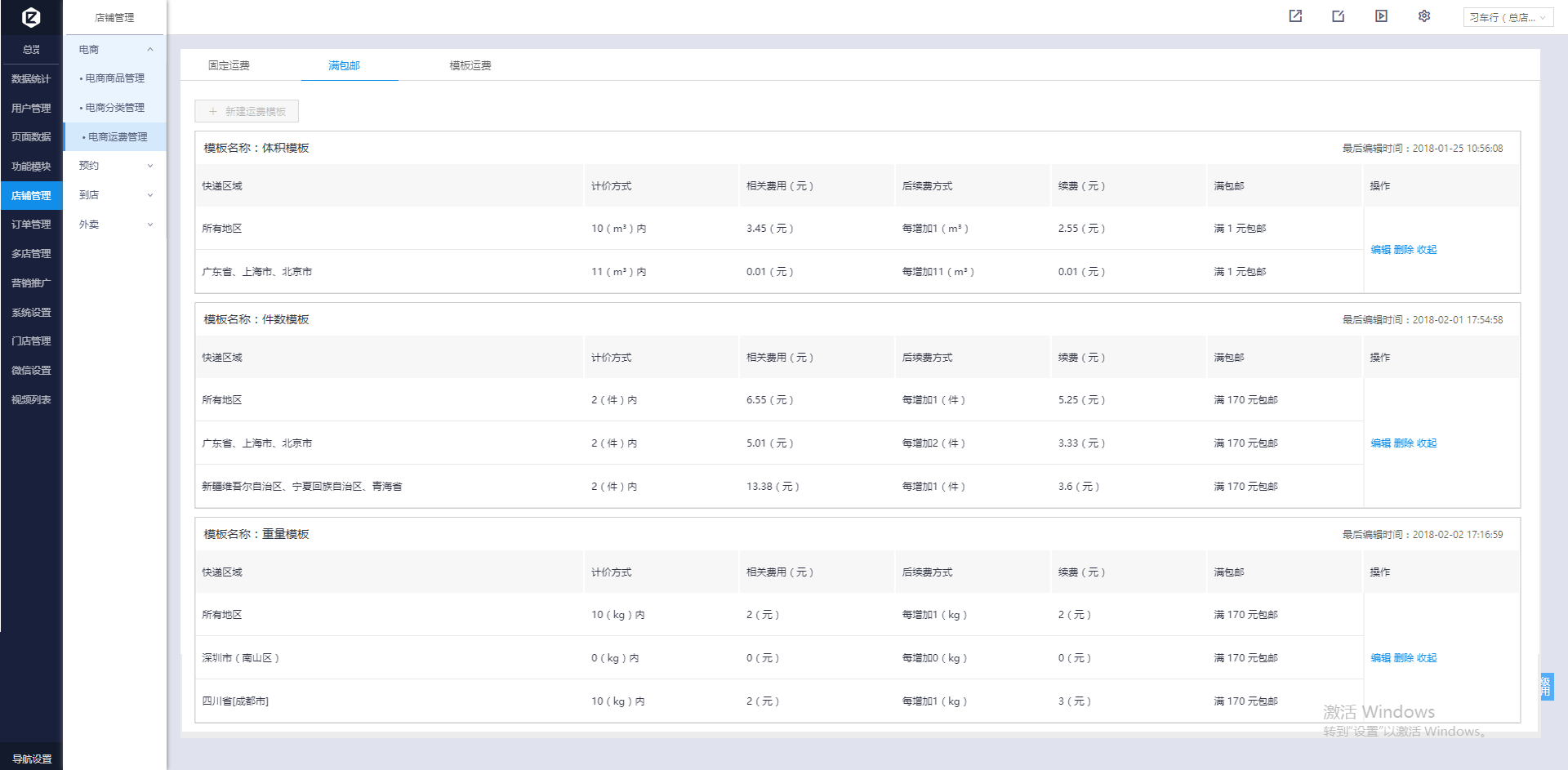This screenshot has width=1568, height=770.
Task: Expand the 到店 sidebar section
Action: pos(115,195)
